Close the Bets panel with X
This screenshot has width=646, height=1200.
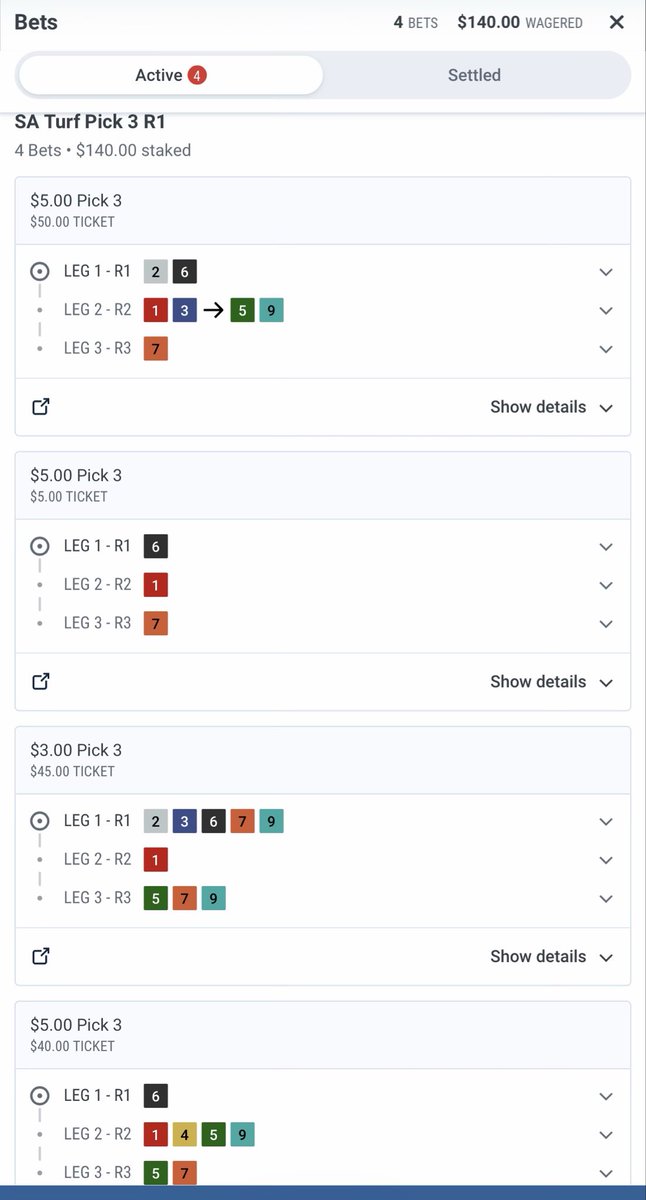click(617, 22)
